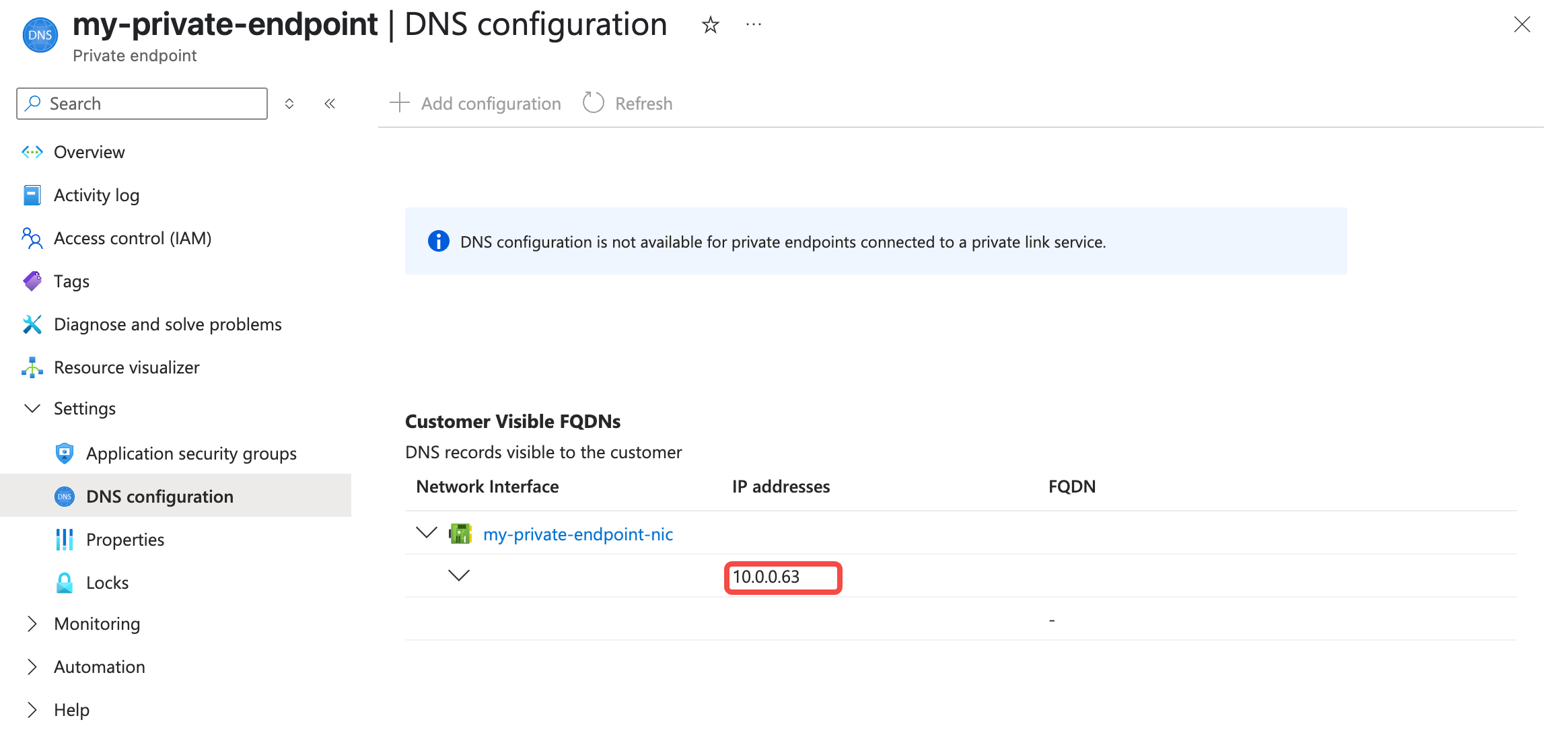Toggle the expand/collapse all menu groups control
This screenshot has width=1568, height=755.
[289, 104]
